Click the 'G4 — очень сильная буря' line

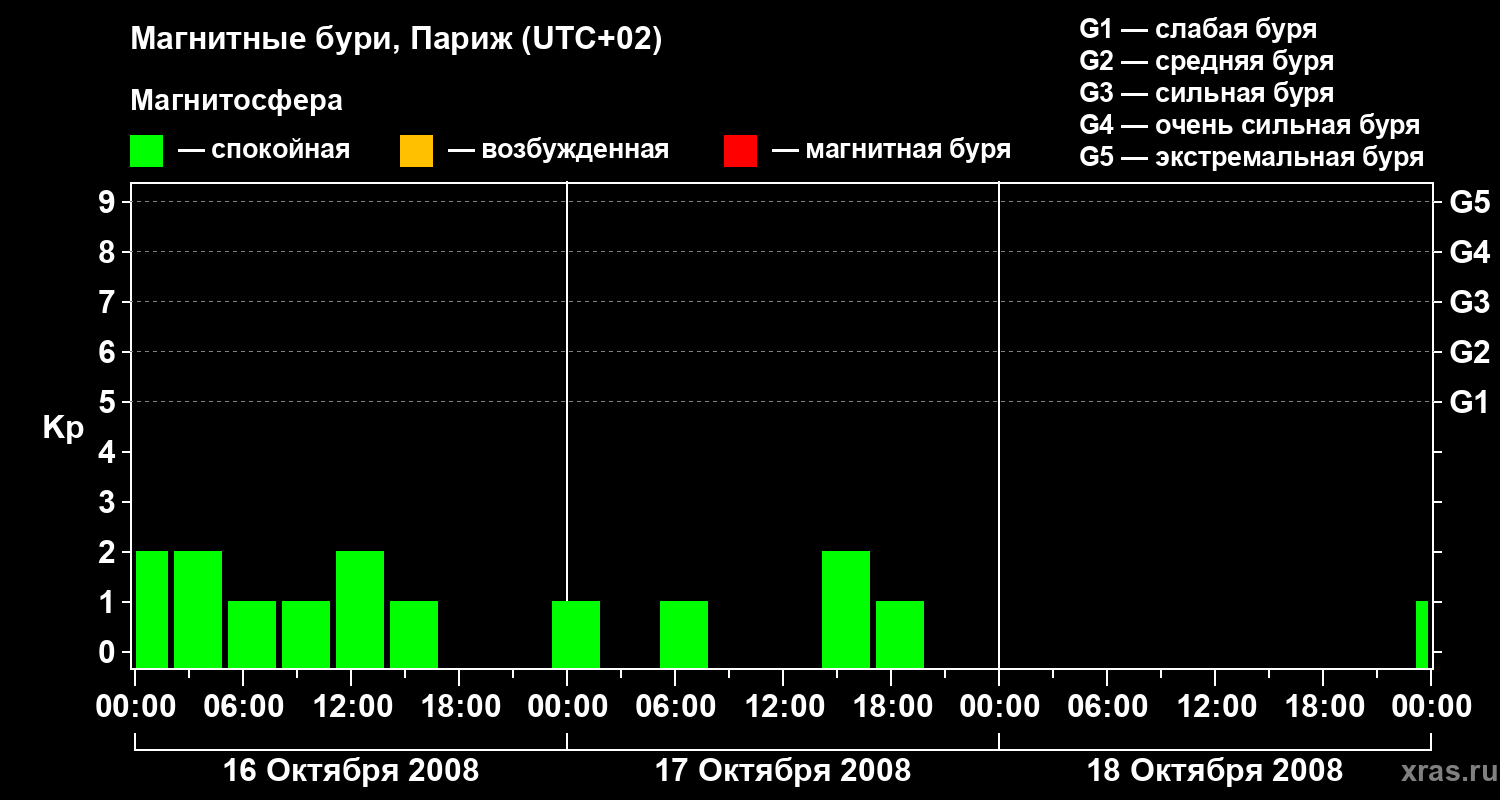[x=1250, y=125]
